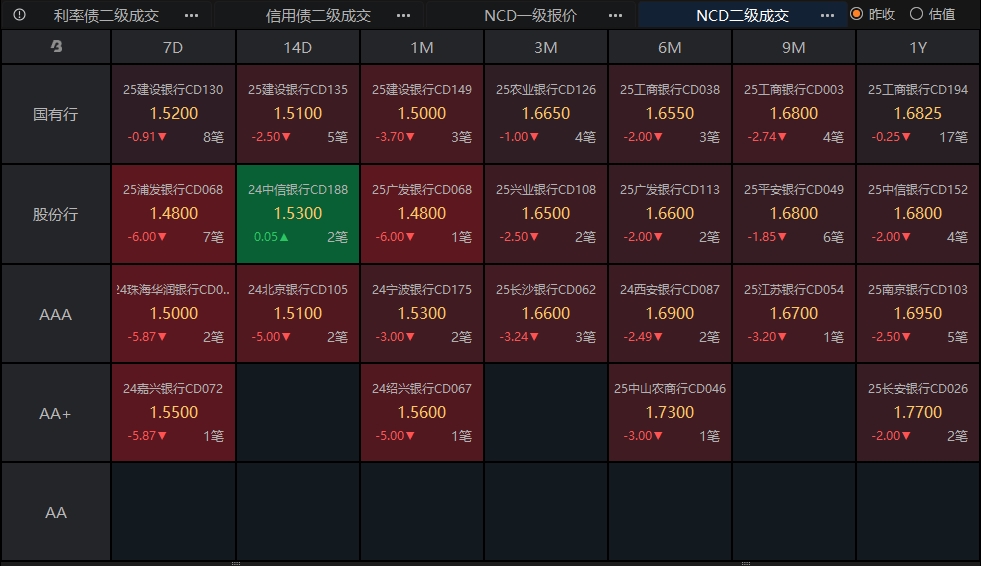Select the AAA row header
This screenshot has width=981, height=566.
click(x=56, y=314)
